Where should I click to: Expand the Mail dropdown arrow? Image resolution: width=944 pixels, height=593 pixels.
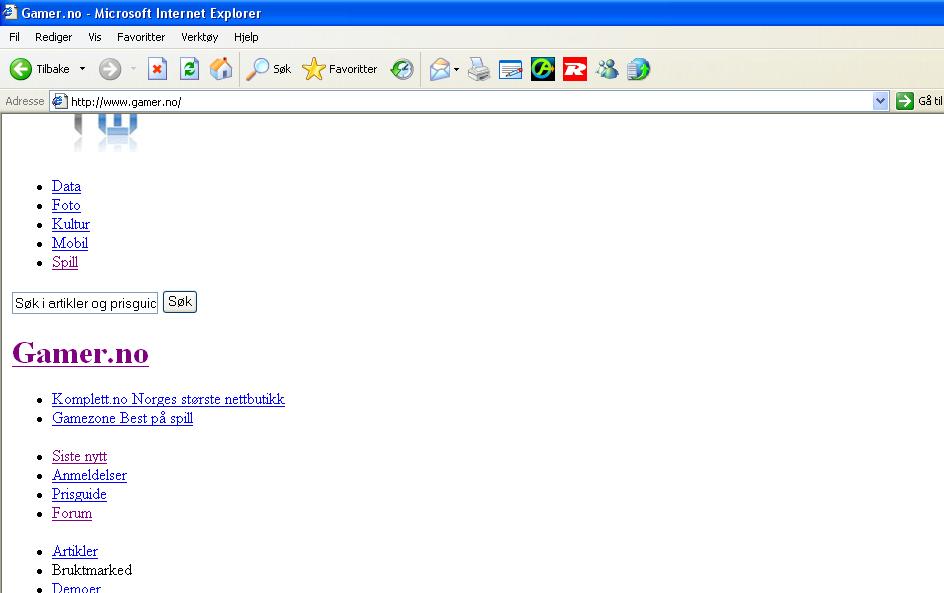[456, 69]
